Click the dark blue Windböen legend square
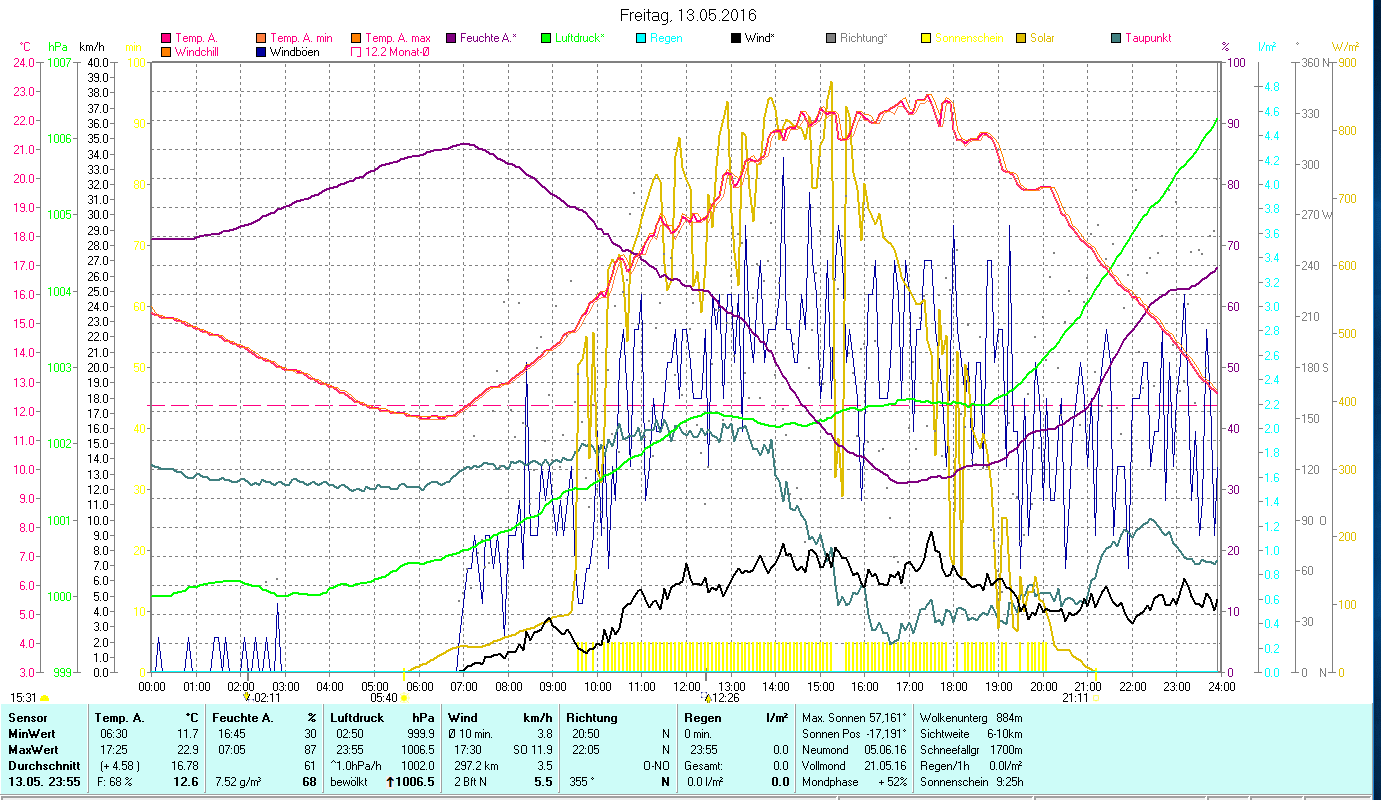Image resolution: width=1381 pixels, height=800 pixels. (x=262, y=51)
